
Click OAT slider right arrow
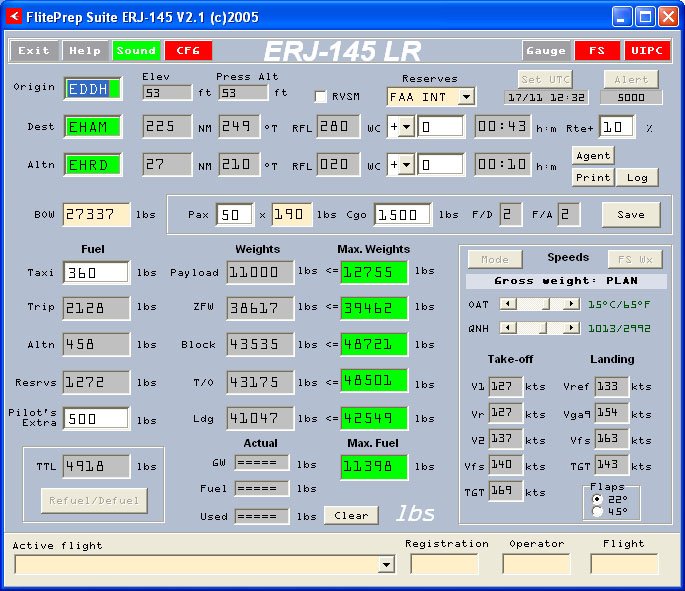pyautogui.click(x=571, y=304)
